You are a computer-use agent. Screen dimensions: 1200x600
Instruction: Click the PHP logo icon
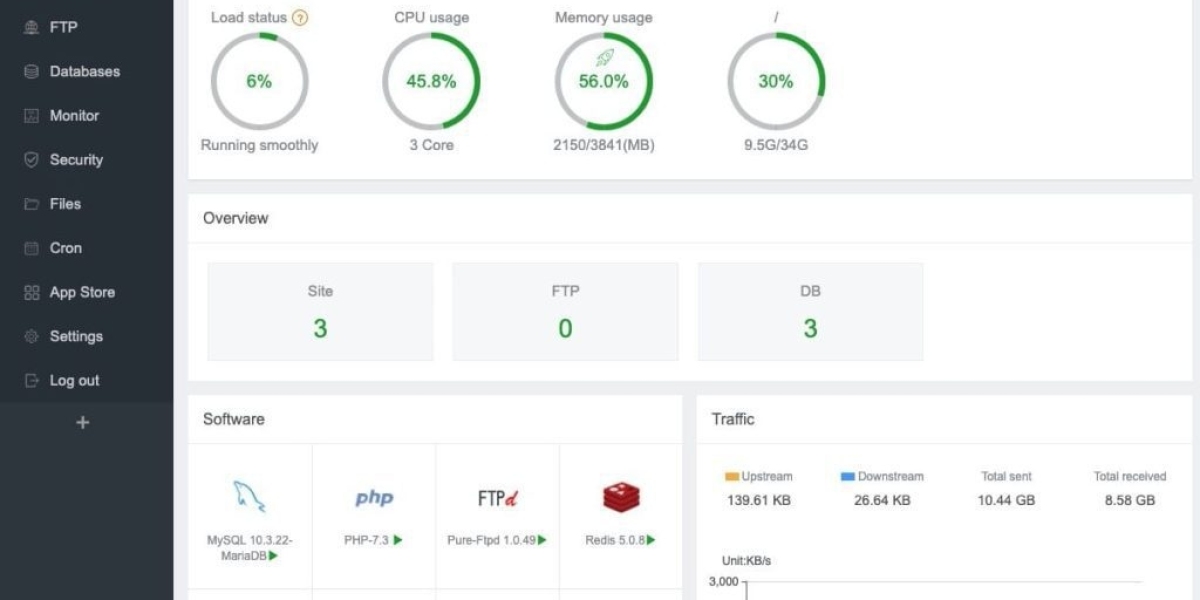click(374, 497)
